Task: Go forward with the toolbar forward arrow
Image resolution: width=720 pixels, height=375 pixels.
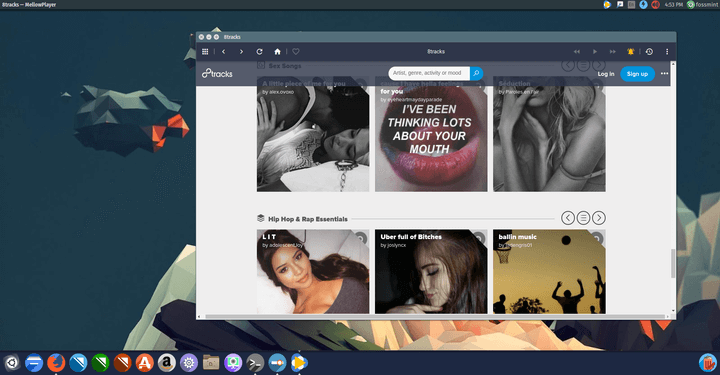Action: coord(241,52)
